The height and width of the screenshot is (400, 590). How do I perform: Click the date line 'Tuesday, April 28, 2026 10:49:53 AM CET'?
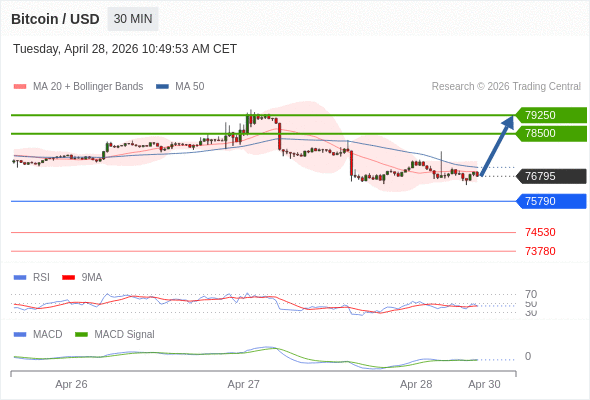(x=125, y=49)
